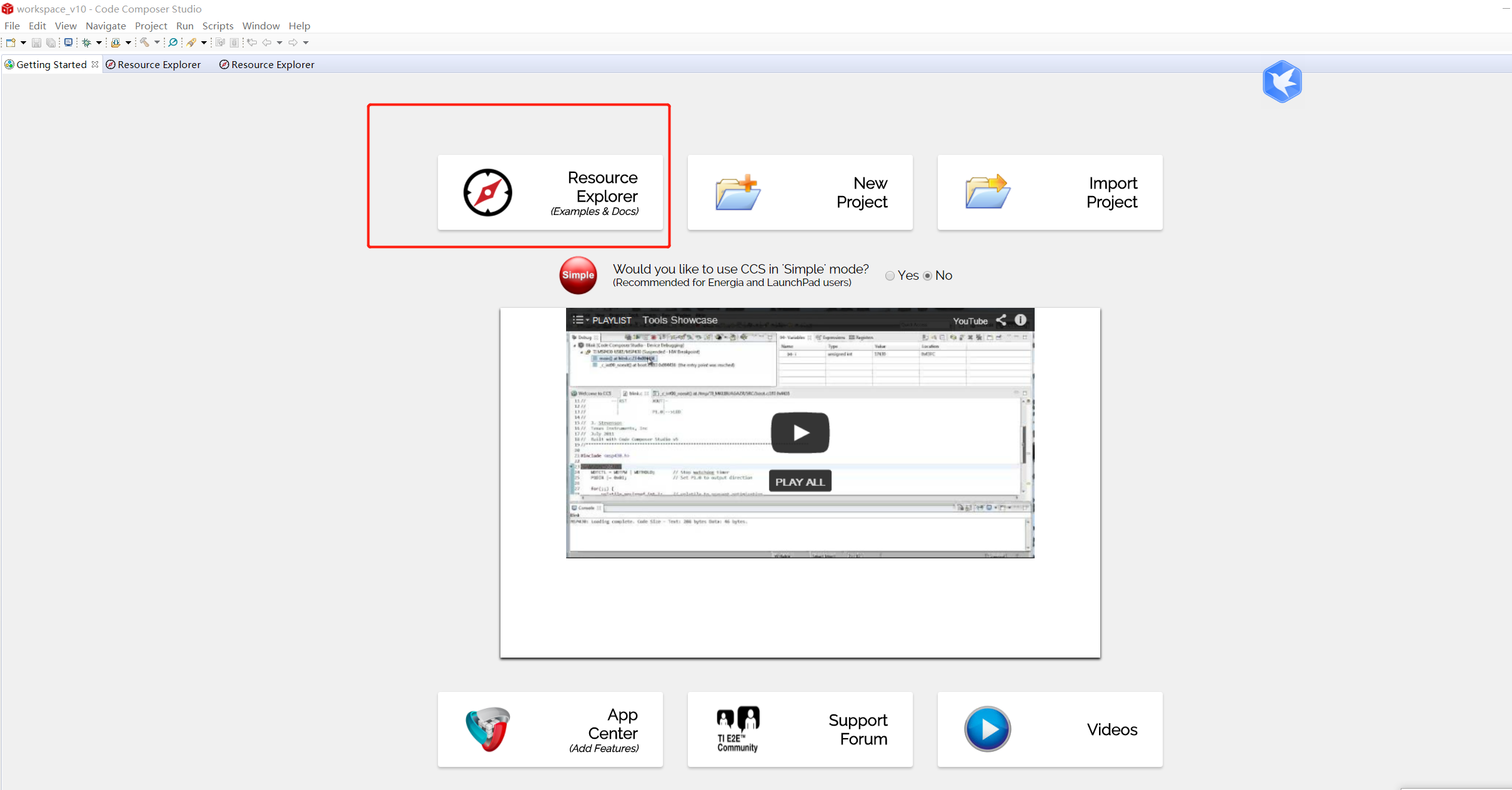Click the YouTube logo link on video

click(x=970, y=321)
